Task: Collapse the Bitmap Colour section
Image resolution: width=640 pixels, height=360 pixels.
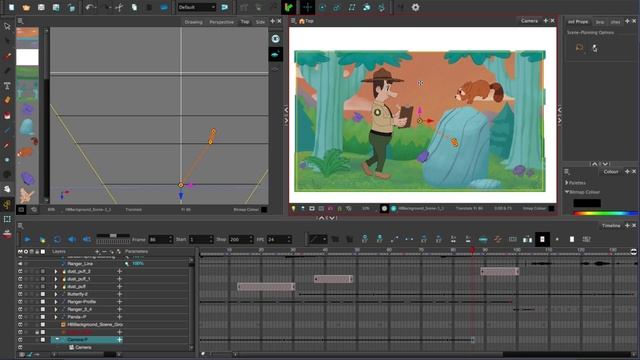Action: tap(567, 192)
